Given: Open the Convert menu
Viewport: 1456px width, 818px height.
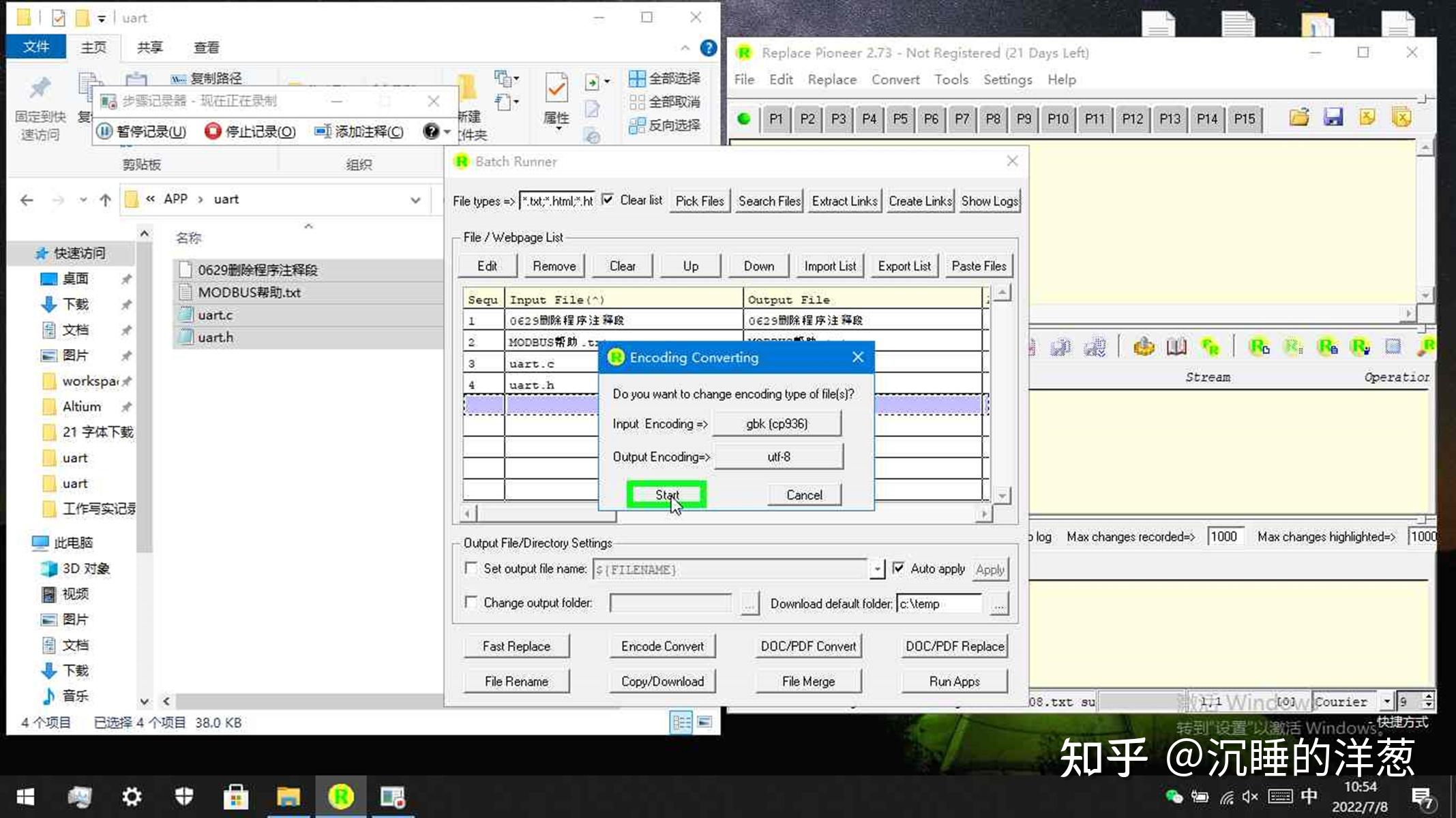Looking at the screenshot, I should pyautogui.click(x=895, y=80).
